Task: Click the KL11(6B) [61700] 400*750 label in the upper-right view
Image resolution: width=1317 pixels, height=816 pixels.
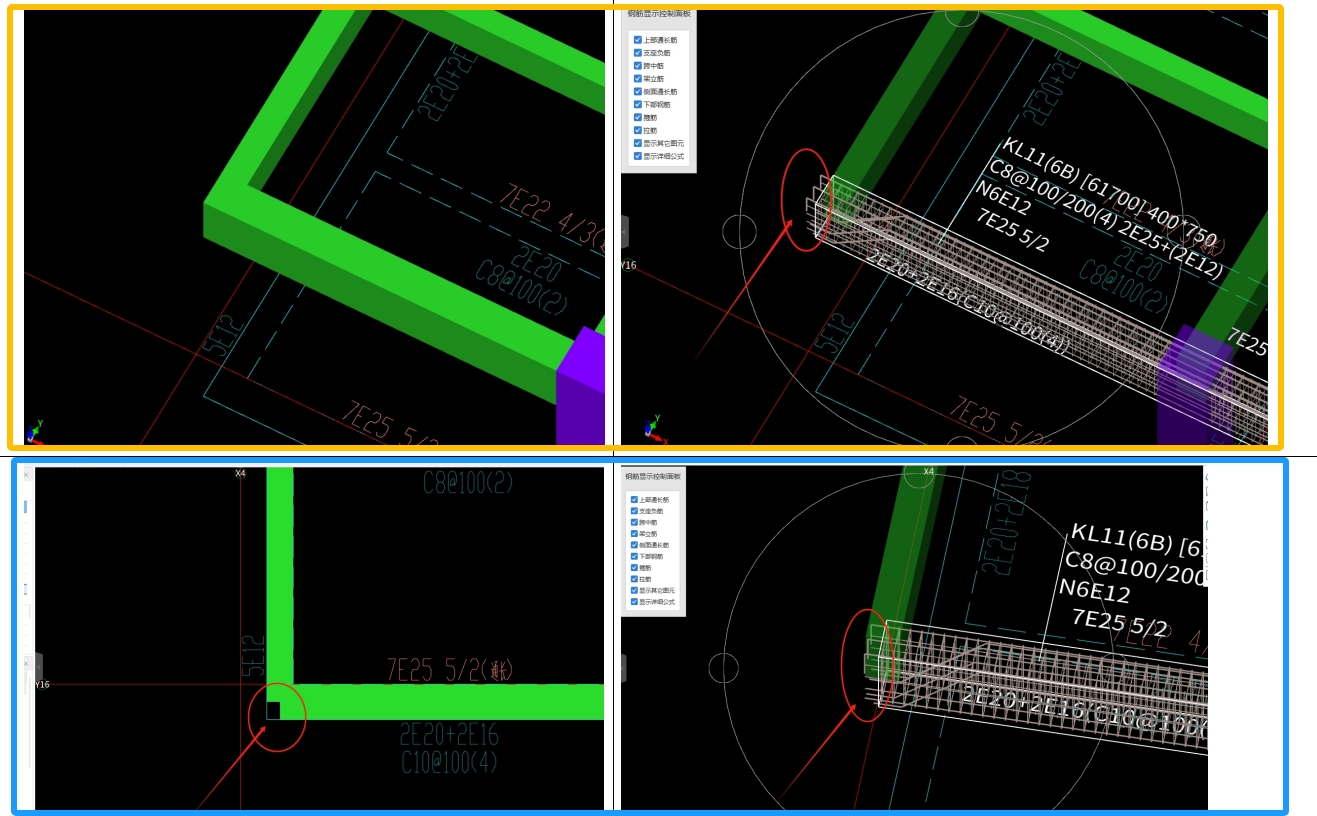Action: 1109,193
